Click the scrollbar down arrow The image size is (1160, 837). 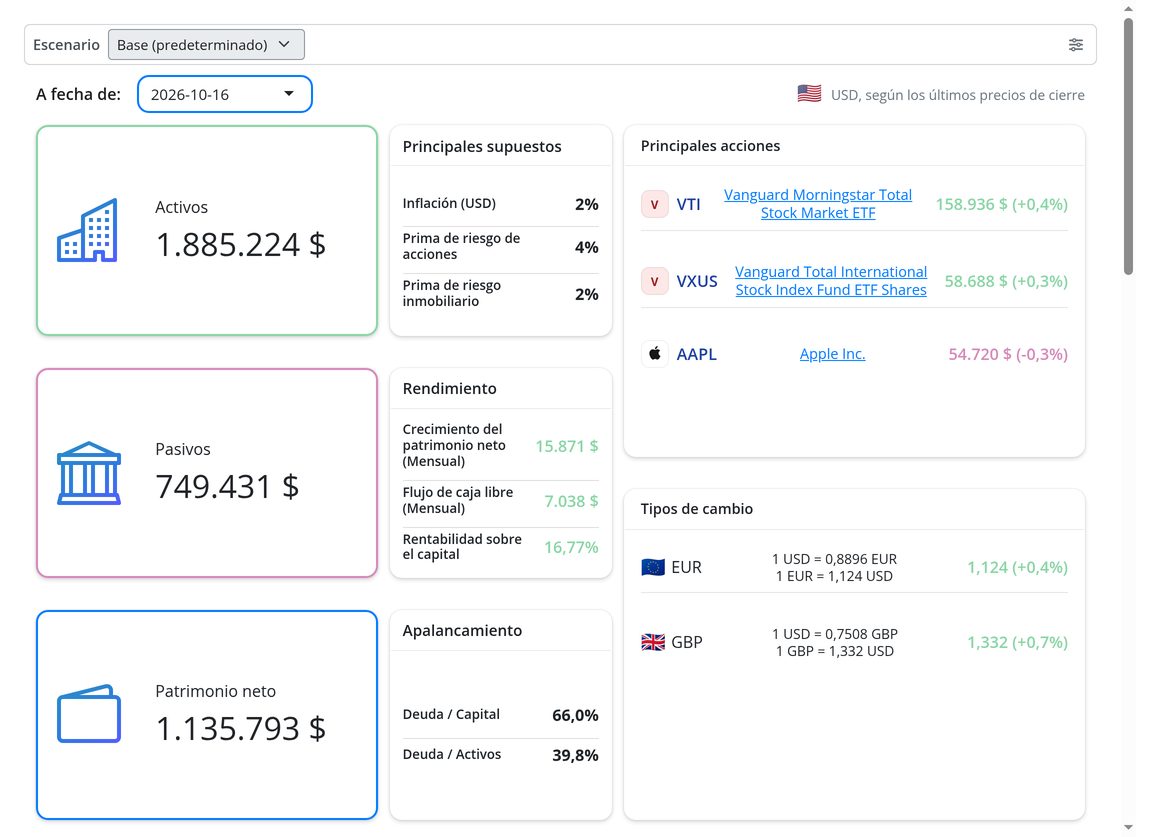coord(1128,827)
